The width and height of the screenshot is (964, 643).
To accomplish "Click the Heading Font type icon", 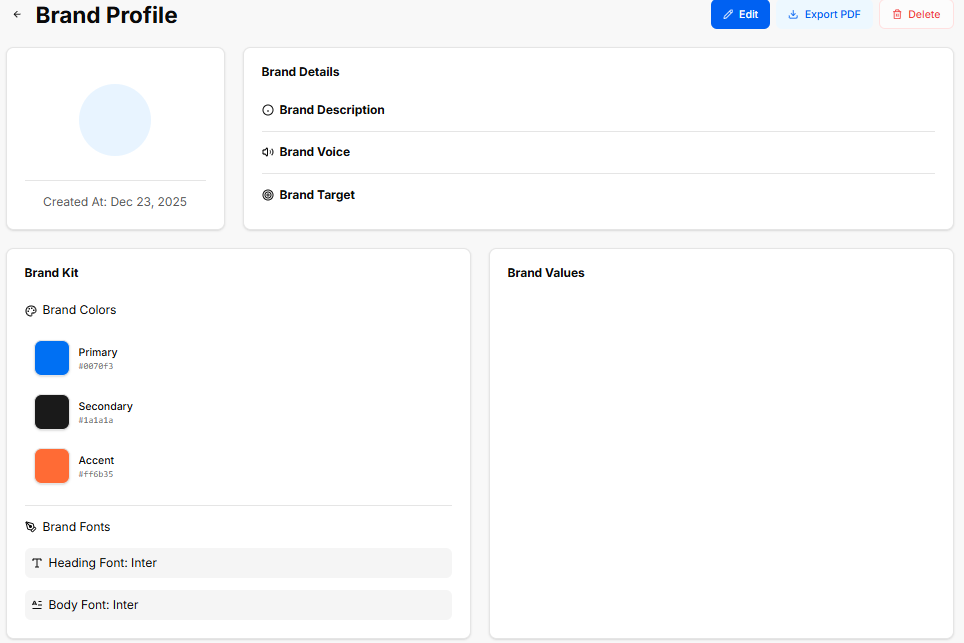I will tap(37, 563).
